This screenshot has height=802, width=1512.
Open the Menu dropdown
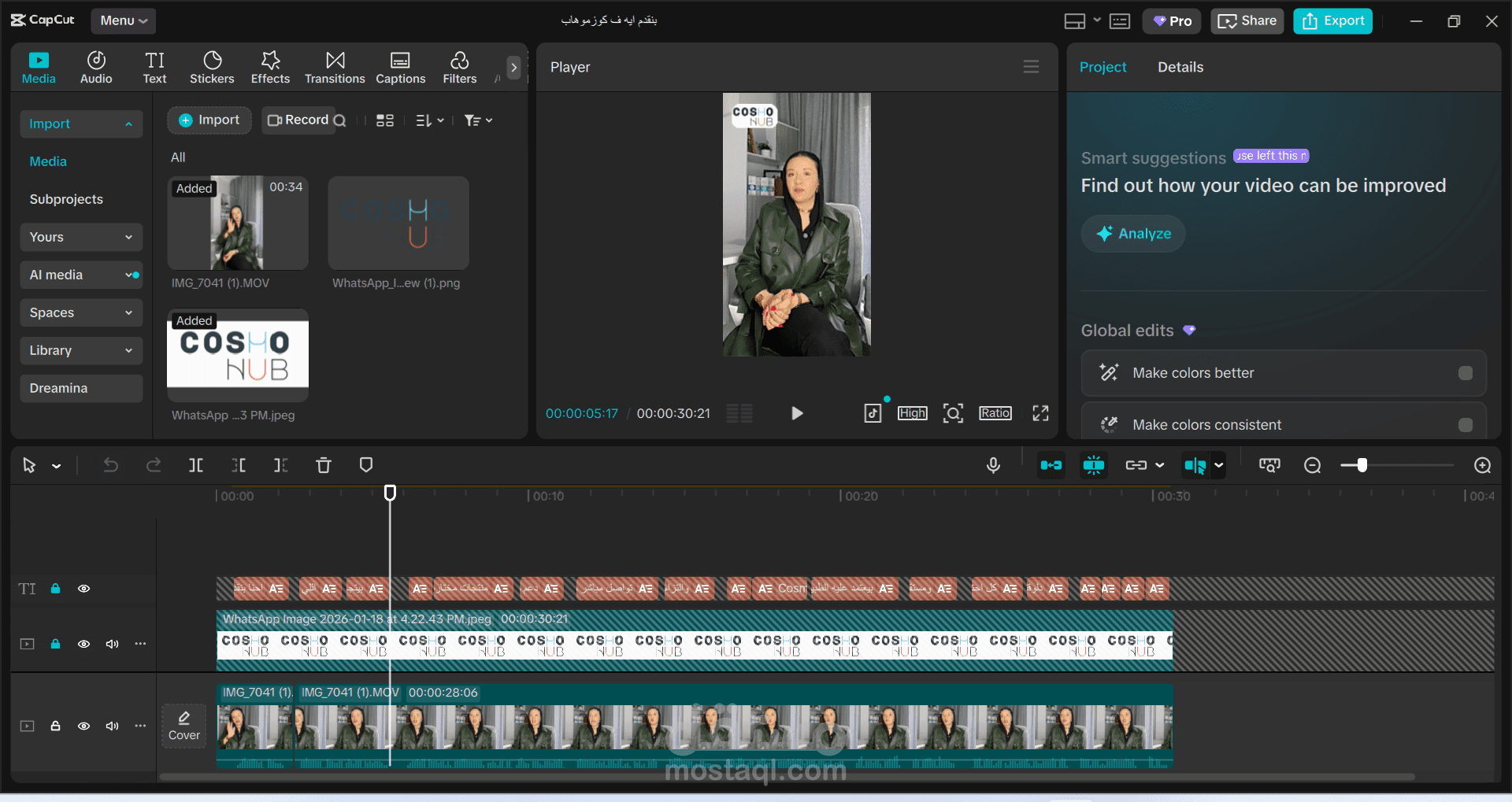[x=124, y=21]
